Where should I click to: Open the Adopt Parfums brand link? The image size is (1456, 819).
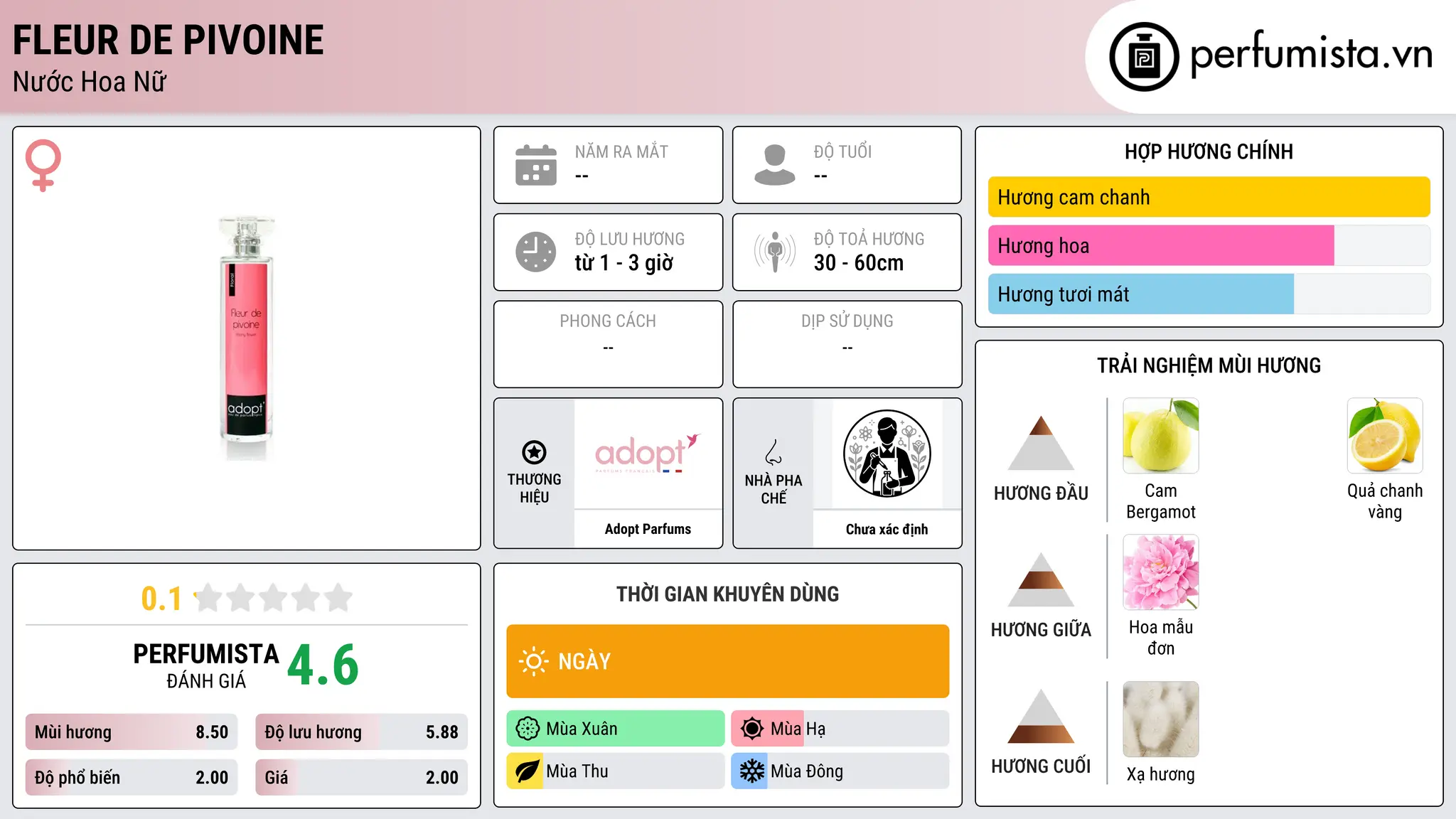coord(648,529)
